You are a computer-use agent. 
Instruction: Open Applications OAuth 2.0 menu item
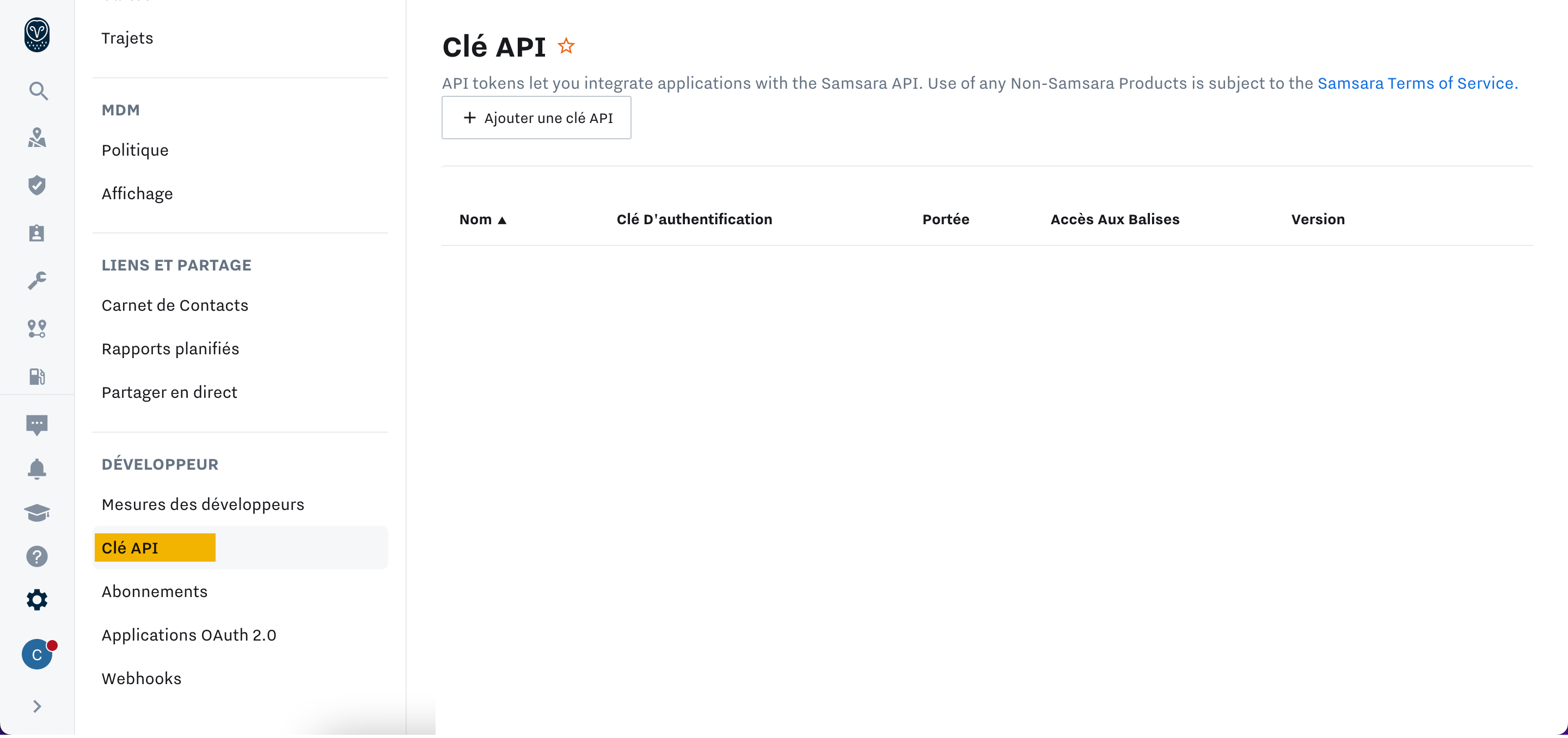pos(189,635)
